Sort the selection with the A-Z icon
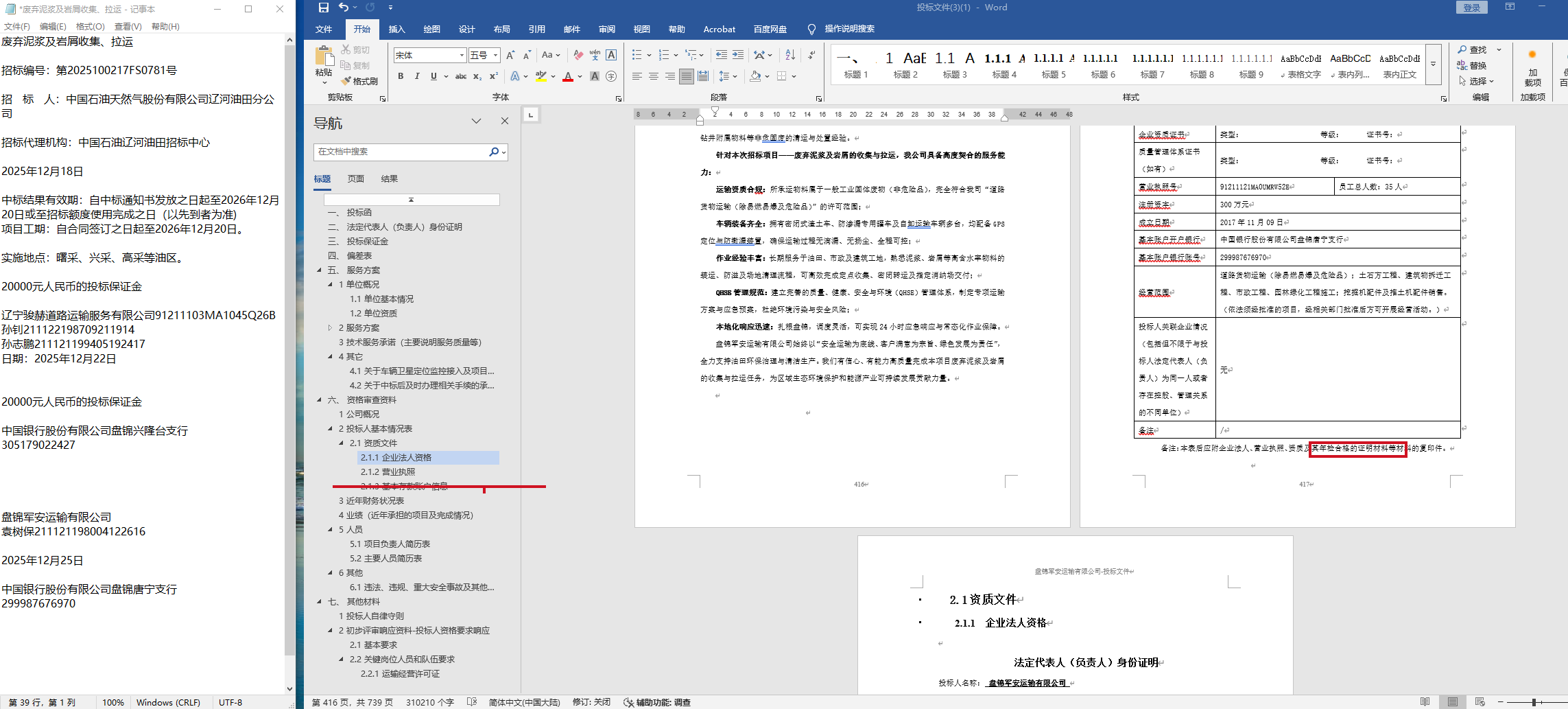The image size is (1568, 709). click(x=790, y=55)
